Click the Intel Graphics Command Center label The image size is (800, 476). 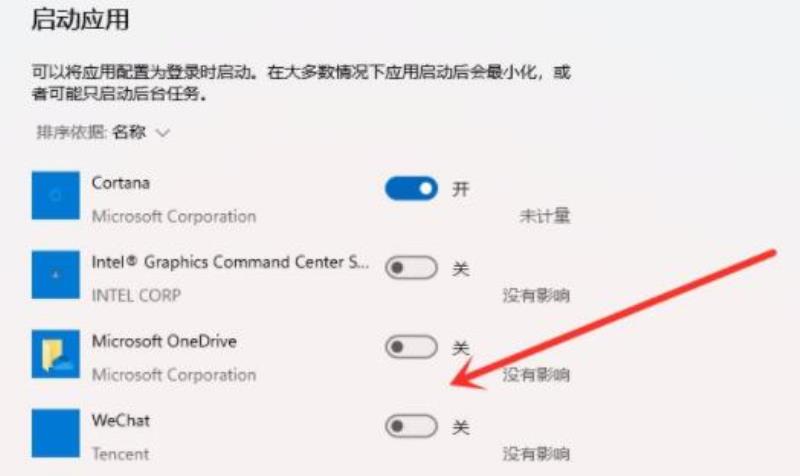point(230,262)
